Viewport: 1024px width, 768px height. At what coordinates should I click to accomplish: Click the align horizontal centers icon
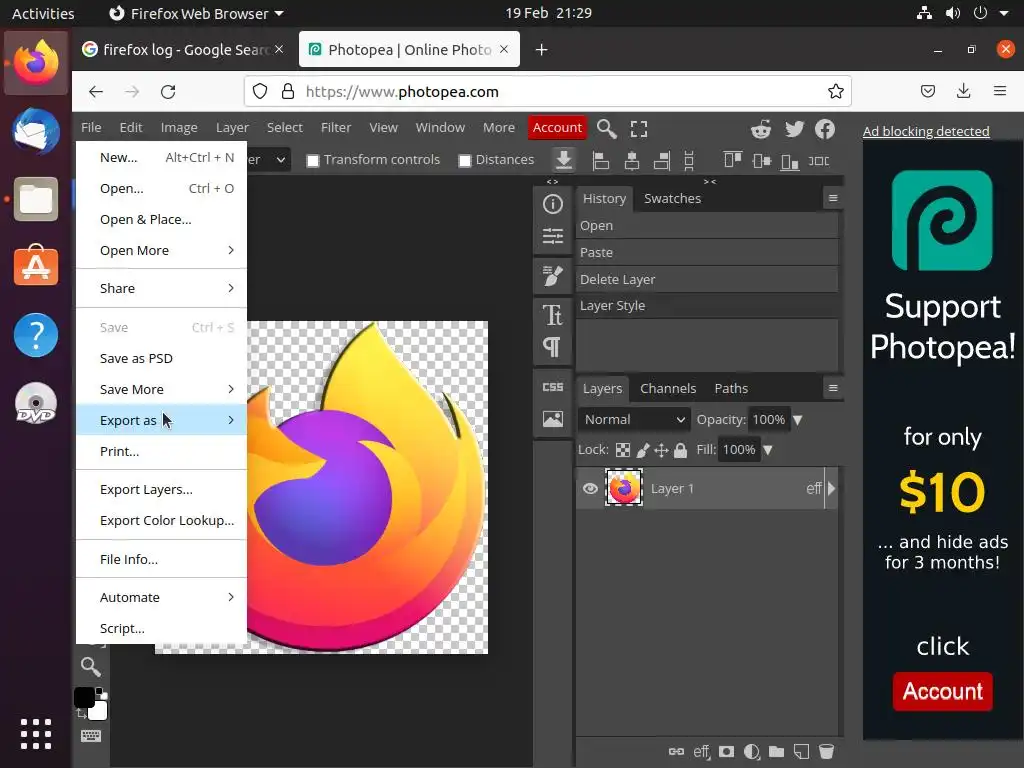[x=632, y=161]
